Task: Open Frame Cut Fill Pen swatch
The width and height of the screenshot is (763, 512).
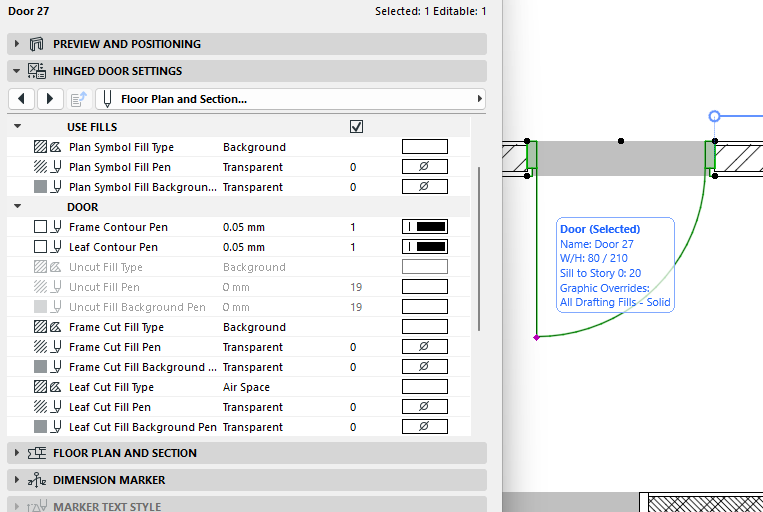Action: 425,347
